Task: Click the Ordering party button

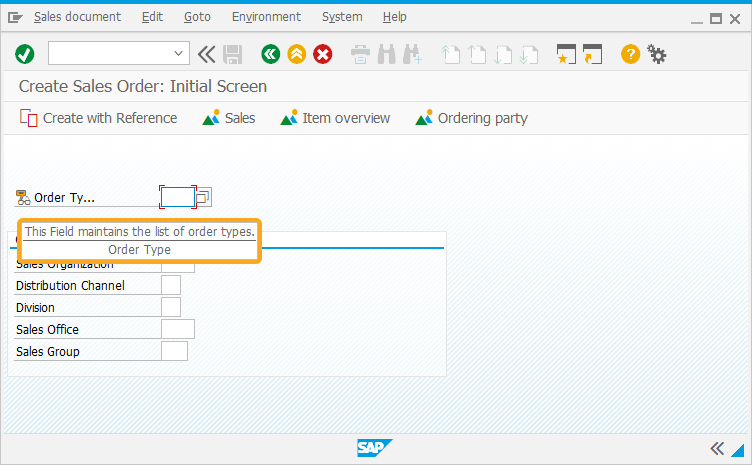Action: click(471, 118)
